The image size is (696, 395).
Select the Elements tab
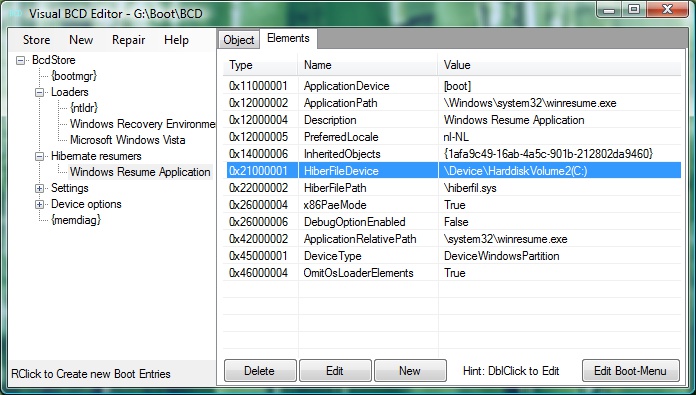[x=288, y=39]
